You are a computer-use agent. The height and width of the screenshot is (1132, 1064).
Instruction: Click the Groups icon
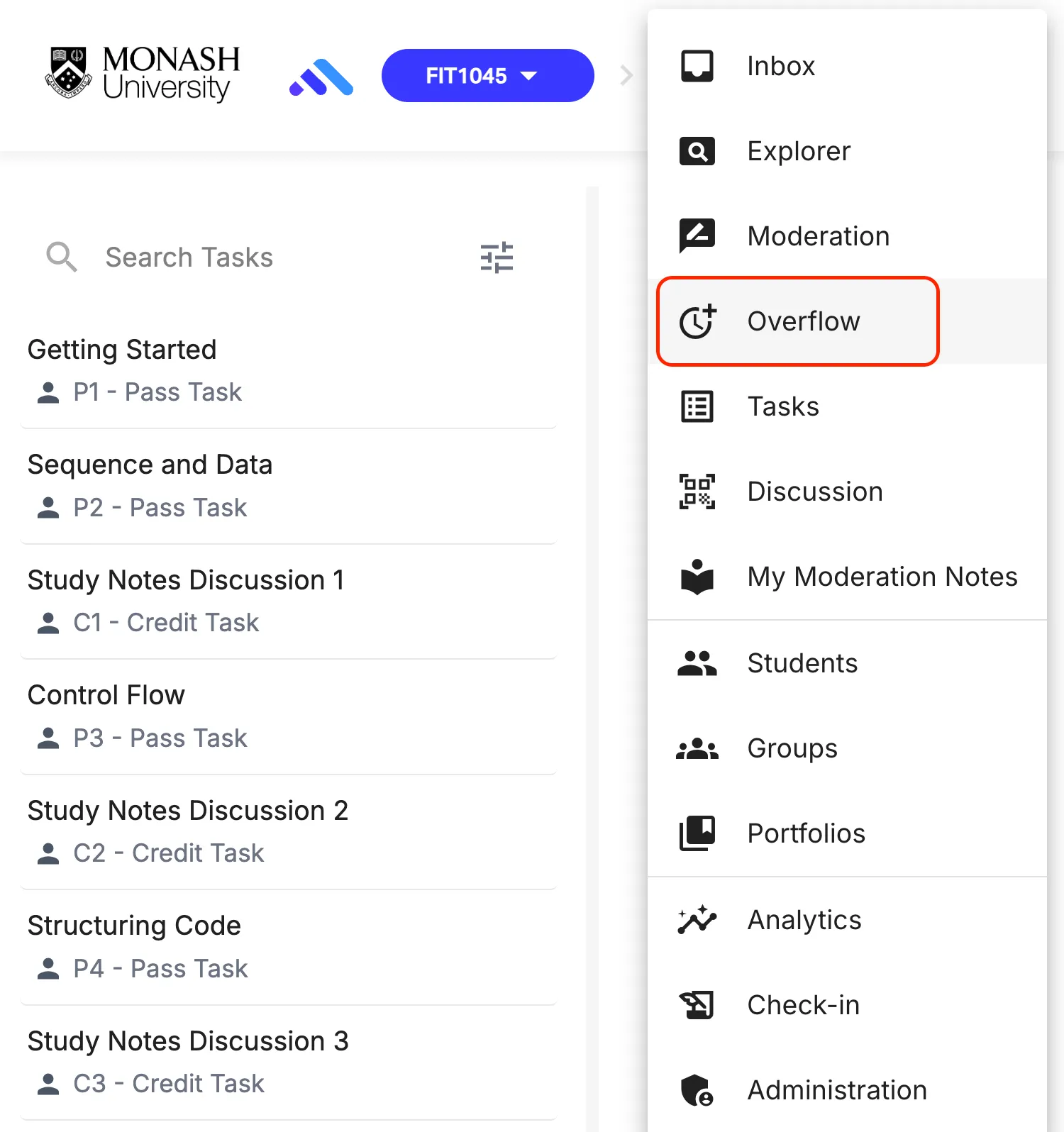(x=697, y=749)
